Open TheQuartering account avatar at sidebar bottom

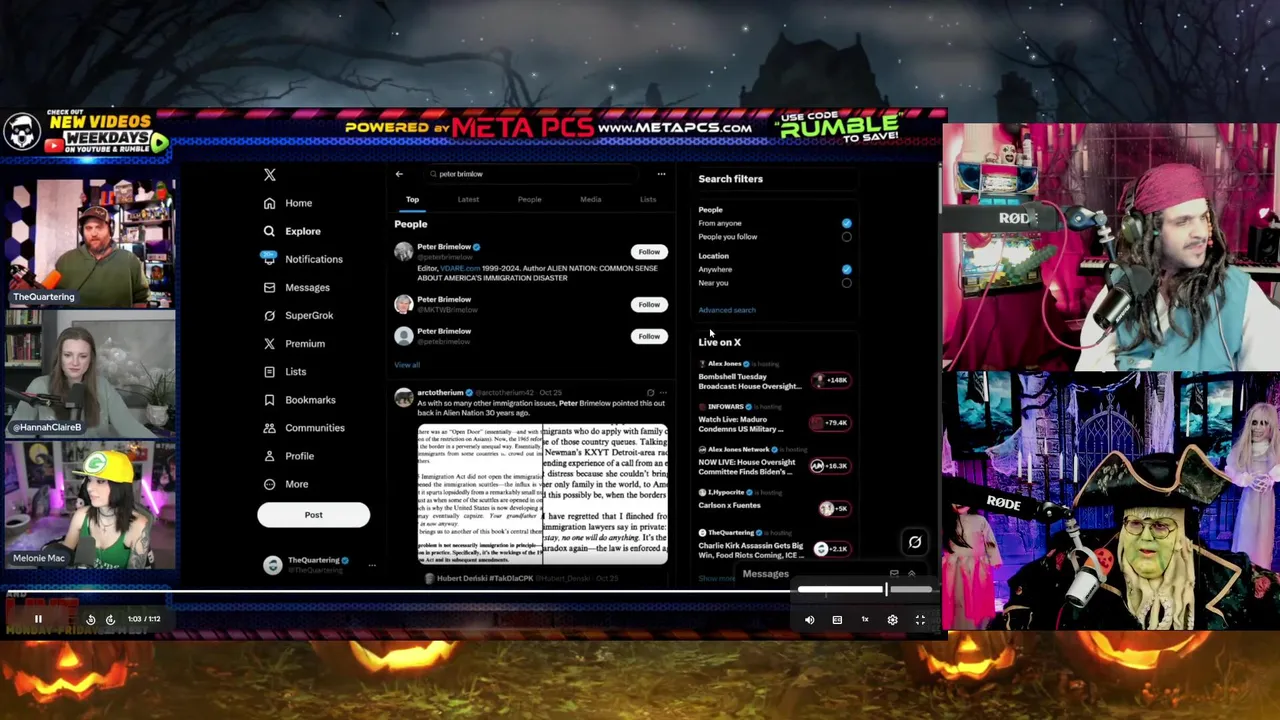[x=272, y=565]
